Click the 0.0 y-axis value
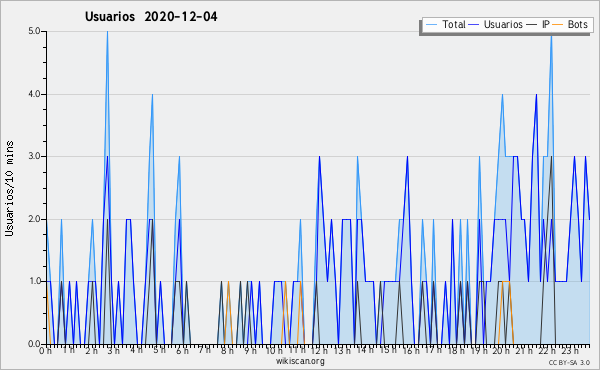600x370 pixels. 34,344
